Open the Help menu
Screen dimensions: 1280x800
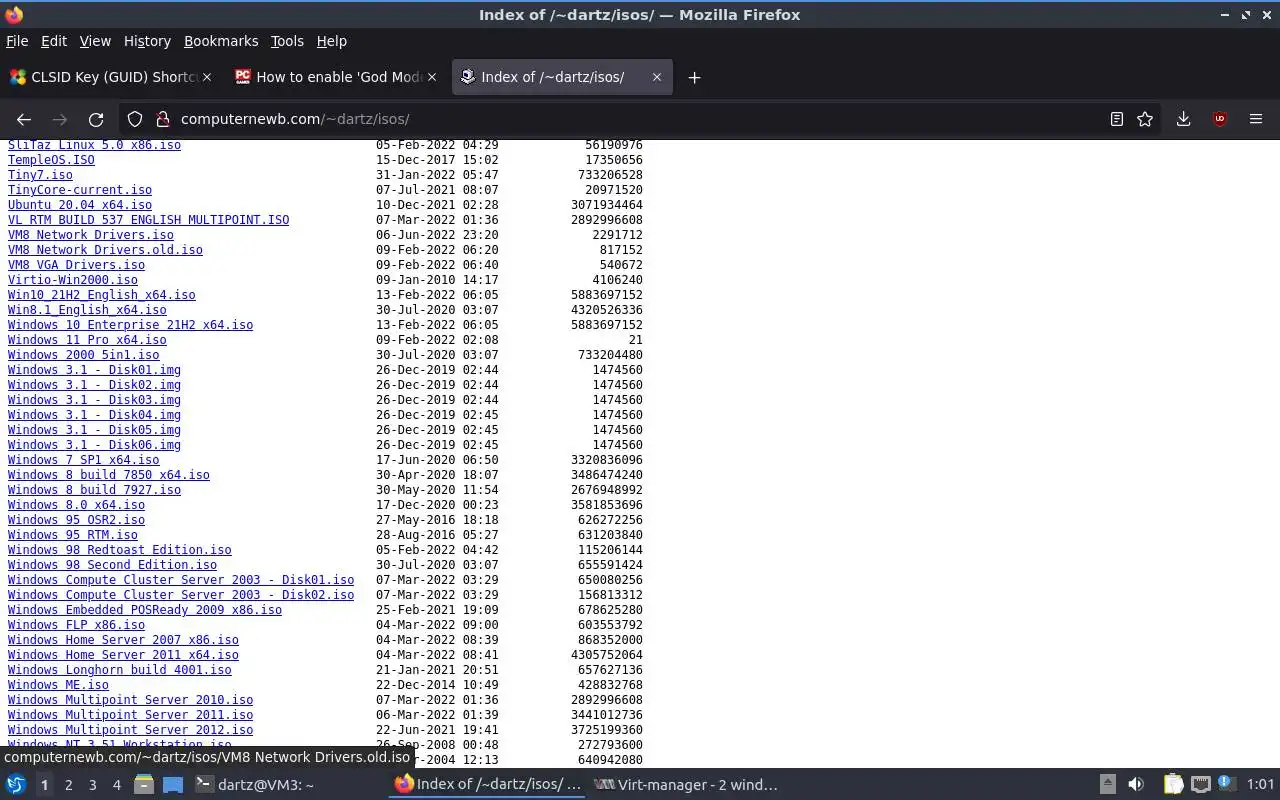331,41
